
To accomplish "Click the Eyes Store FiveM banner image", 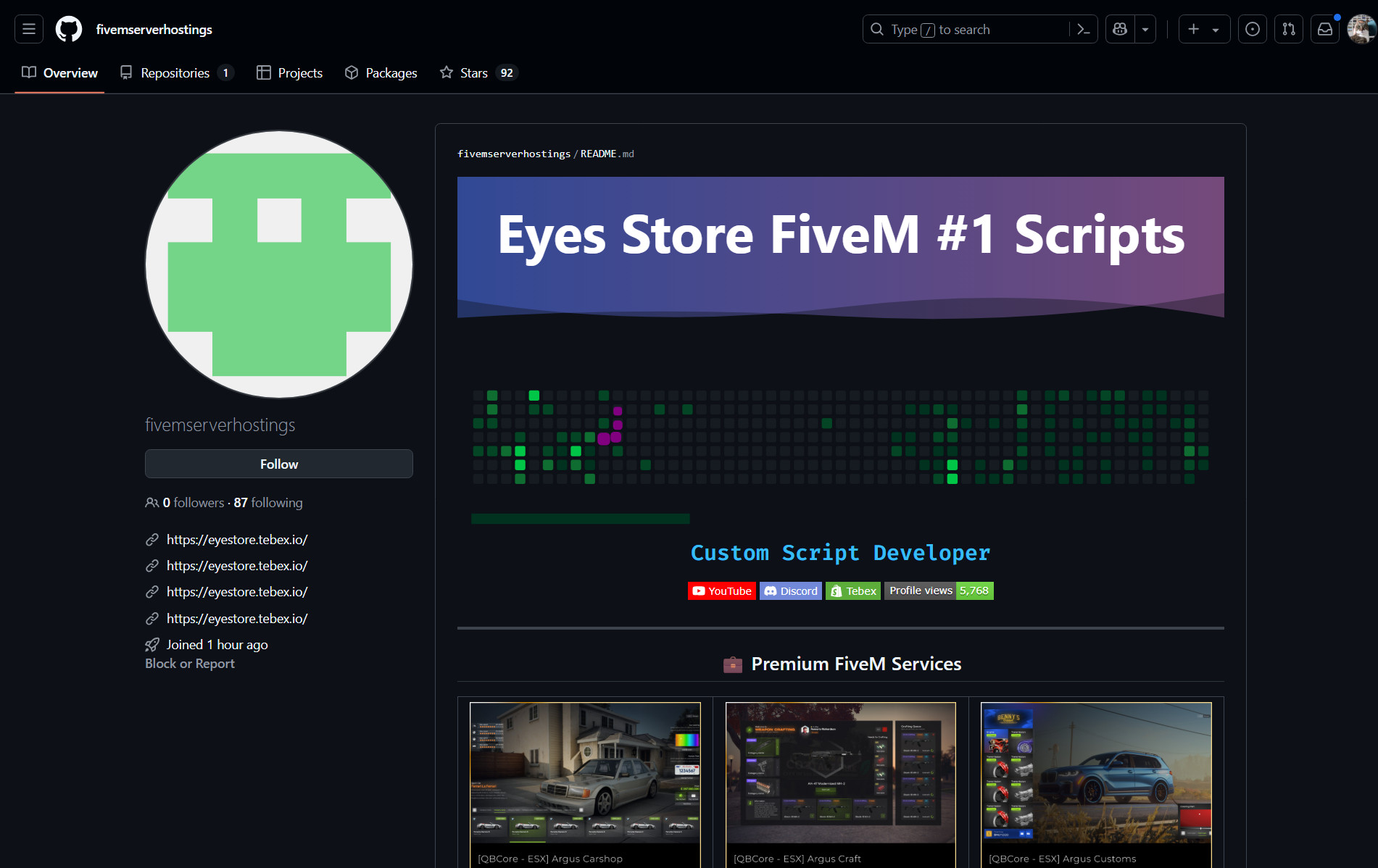I will pyautogui.click(x=841, y=247).
